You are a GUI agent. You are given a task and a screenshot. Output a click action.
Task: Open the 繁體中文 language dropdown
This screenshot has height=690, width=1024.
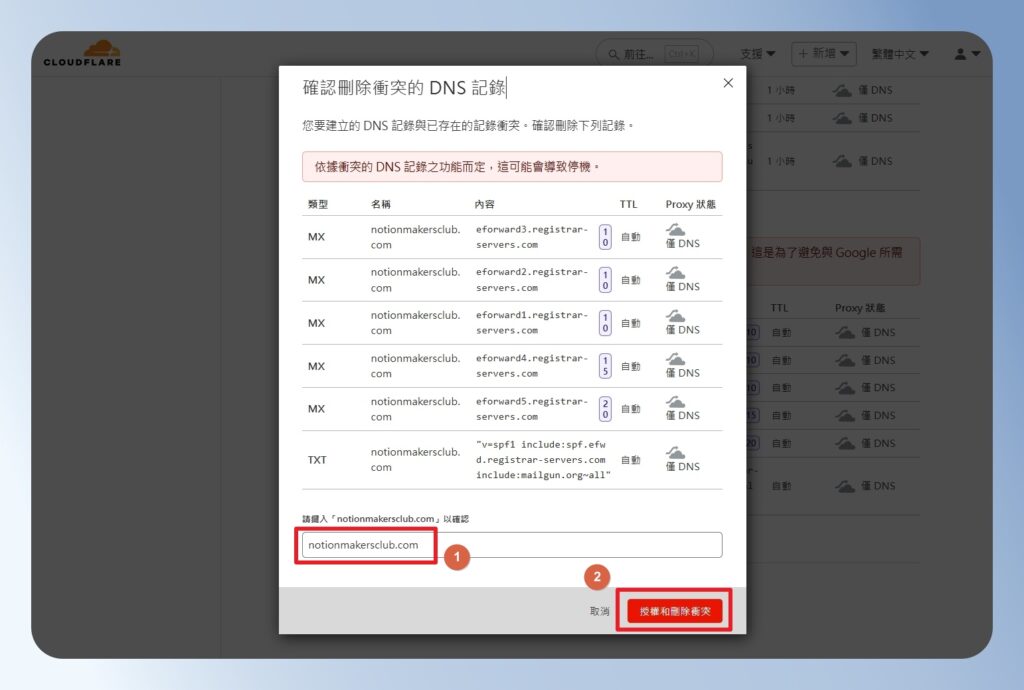tap(900, 54)
